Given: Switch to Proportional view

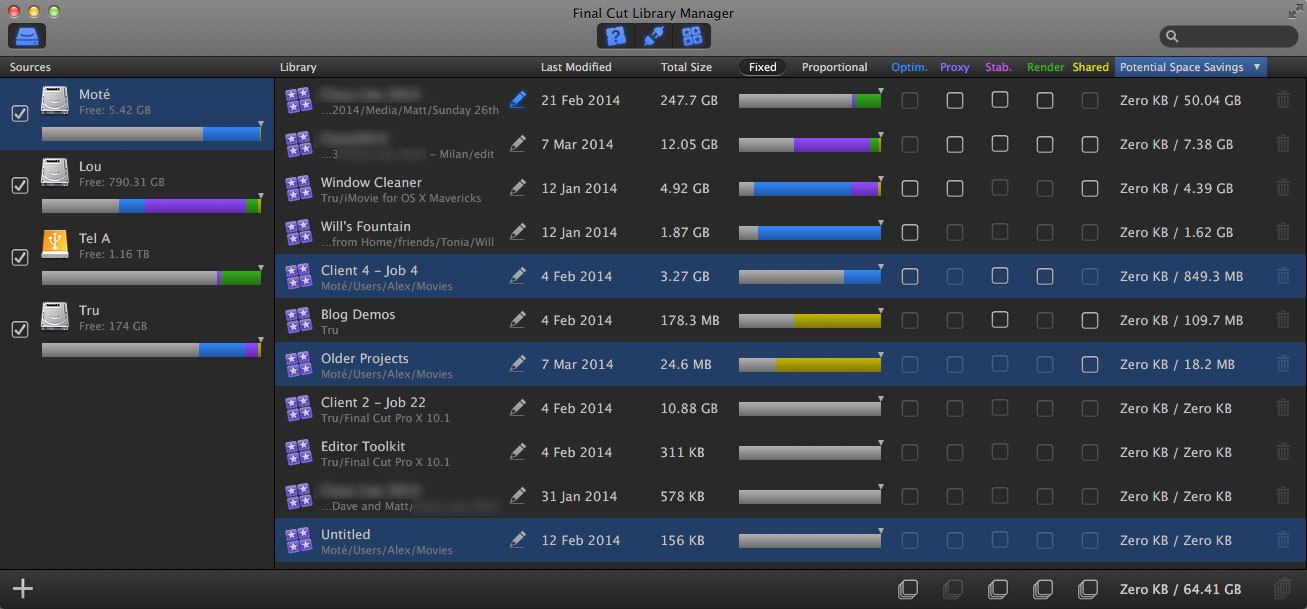Looking at the screenshot, I should [834, 67].
